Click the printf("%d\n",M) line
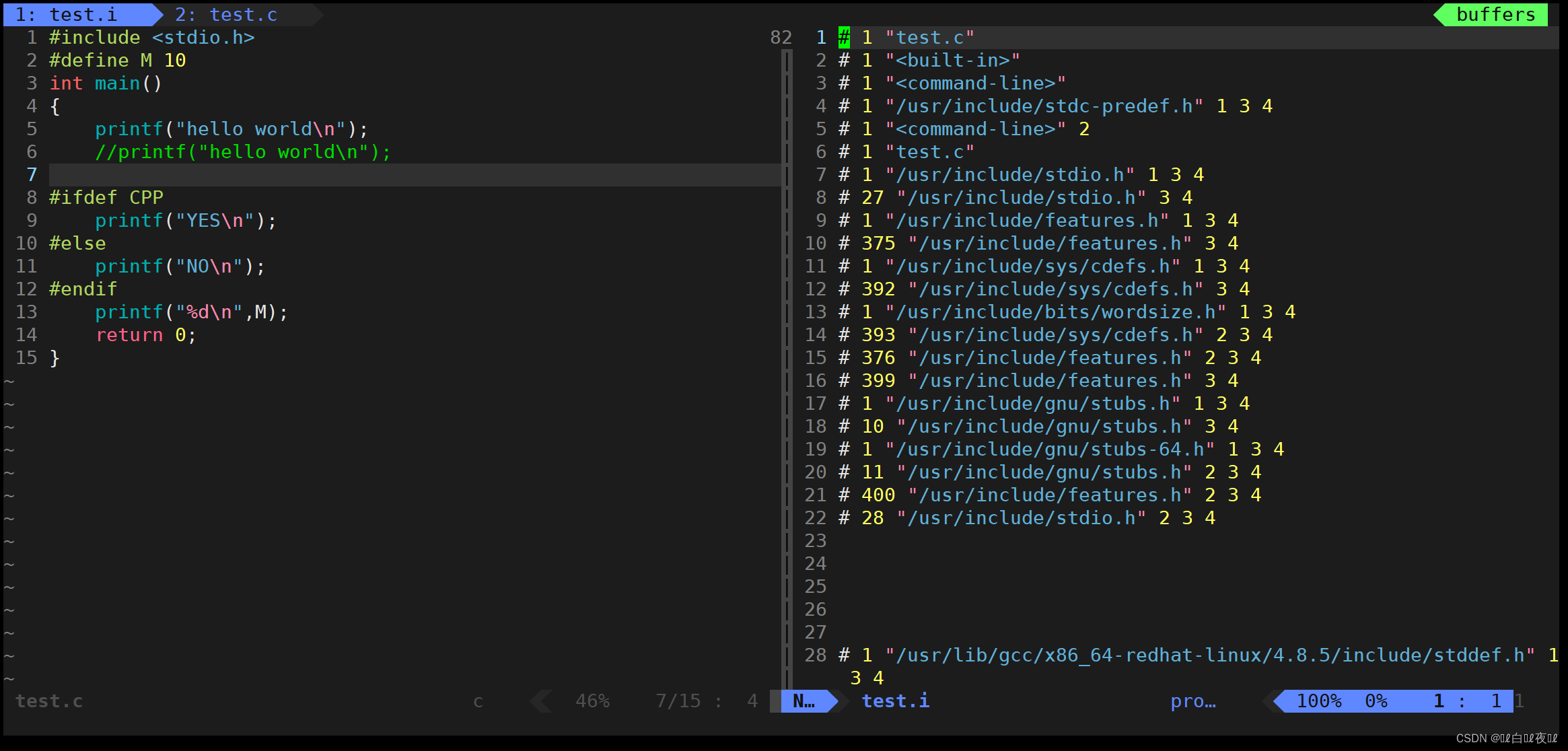 (192, 312)
